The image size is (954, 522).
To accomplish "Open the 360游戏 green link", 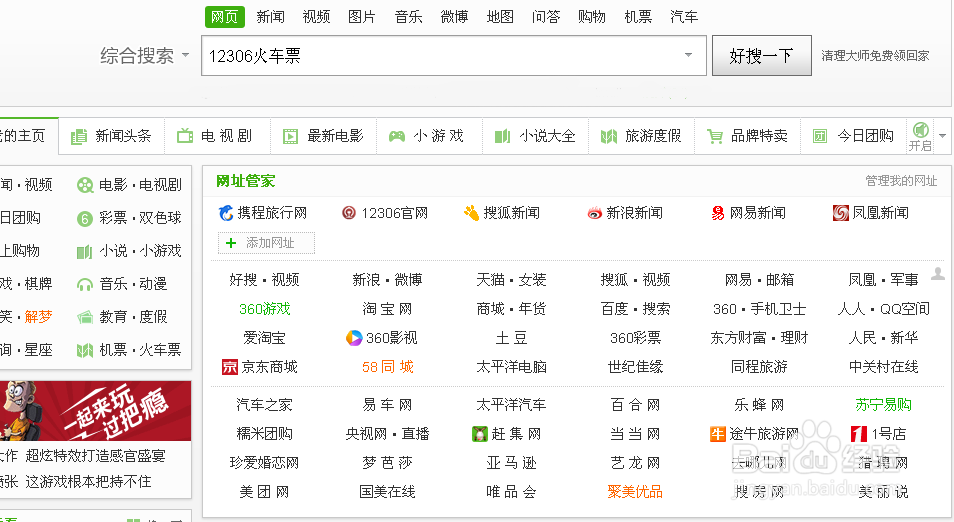I will (x=265, y=309).
